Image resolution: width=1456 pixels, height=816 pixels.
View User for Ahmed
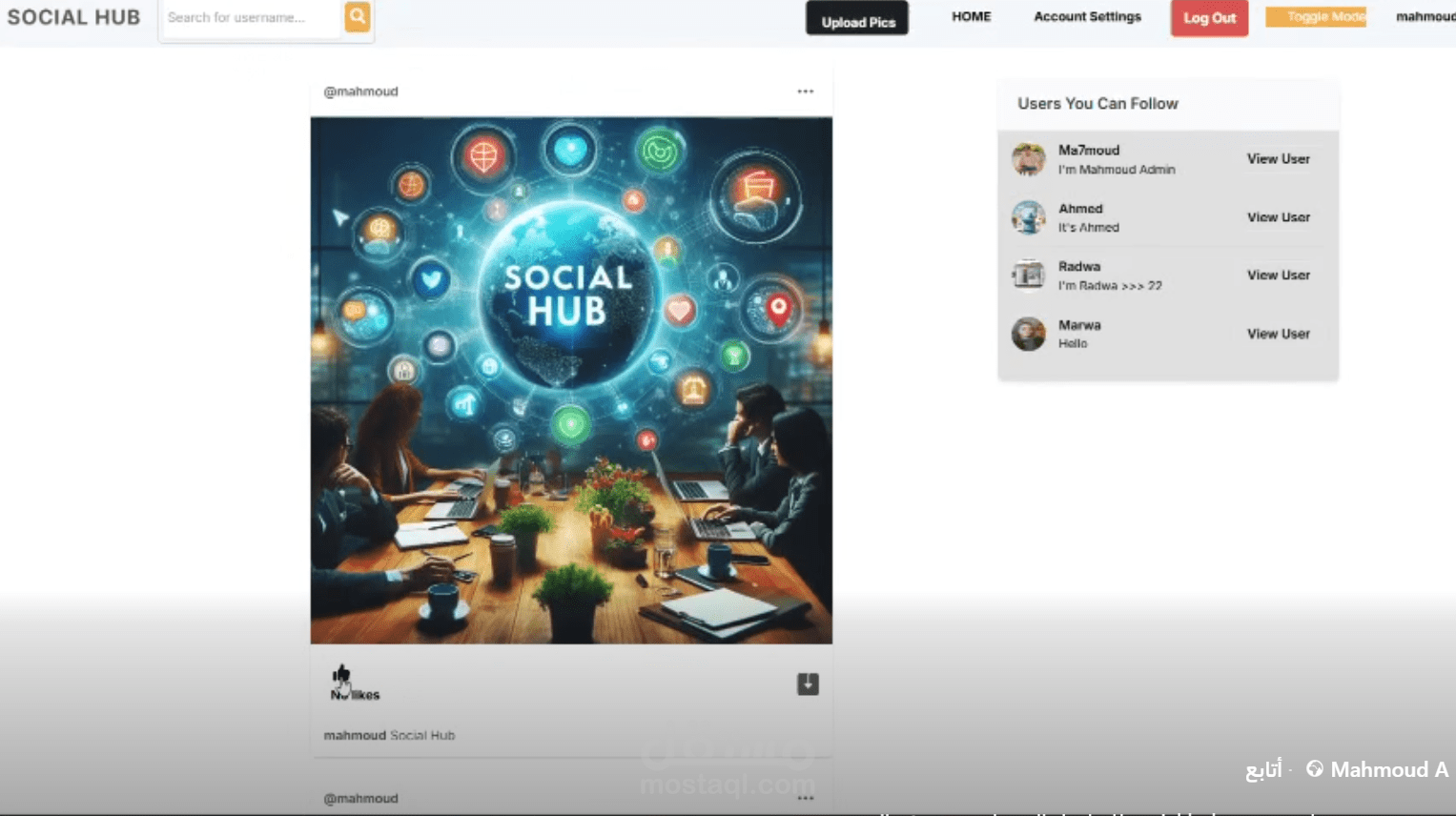pos(1279,217)
